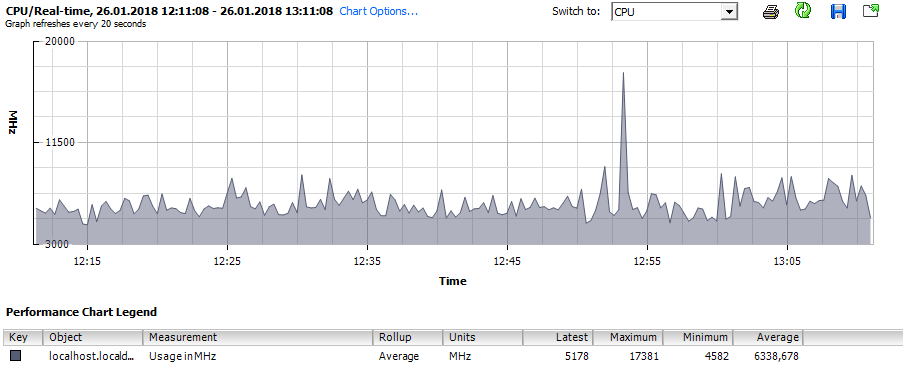Sort legend by Measurement column header

point(258,337)
